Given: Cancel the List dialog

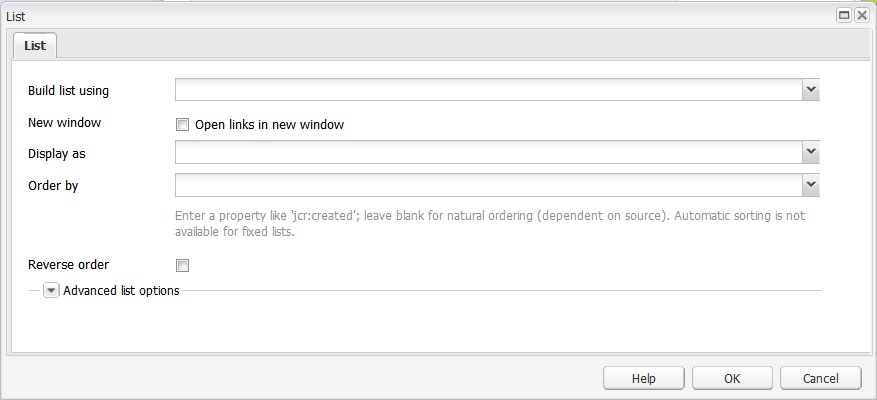Looking at the screenshot, I should click(x=820, y=378).
